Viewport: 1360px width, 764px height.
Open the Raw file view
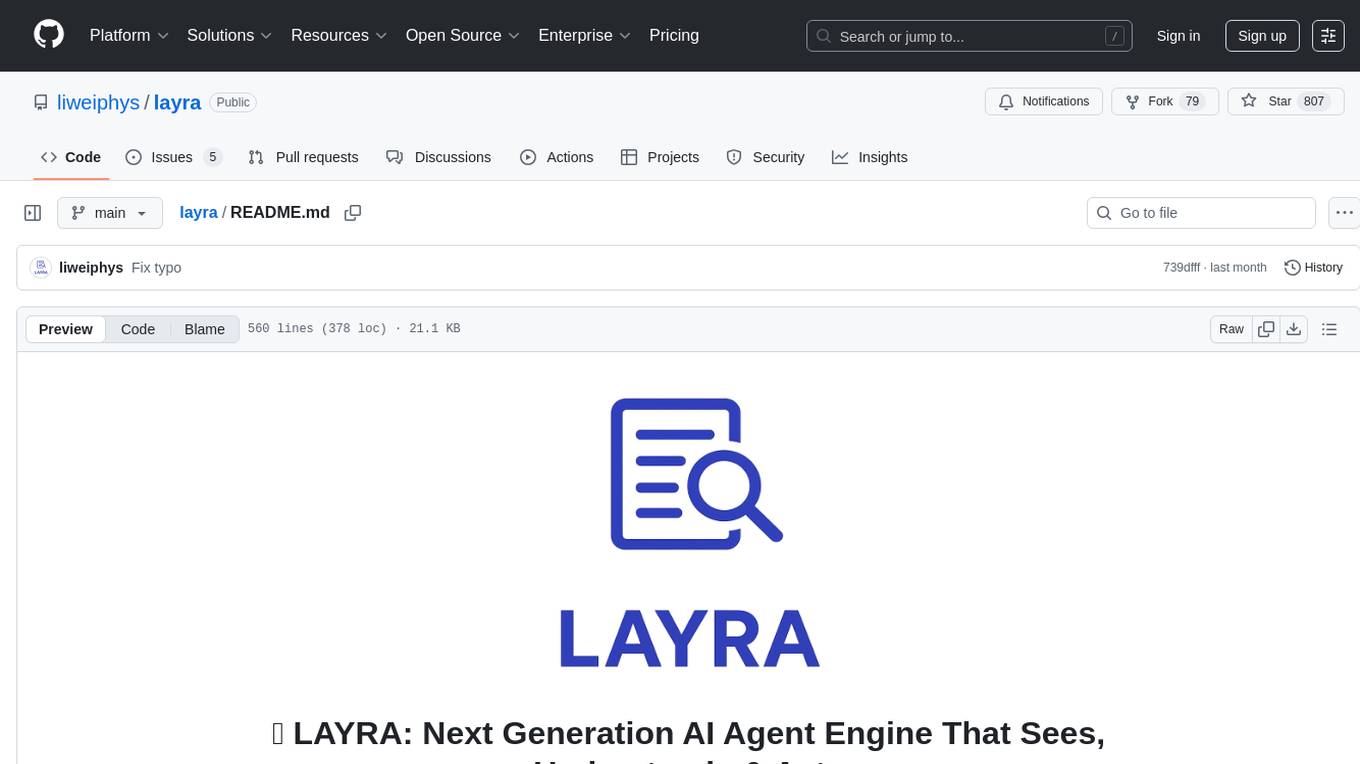(x=1231, y=329)
